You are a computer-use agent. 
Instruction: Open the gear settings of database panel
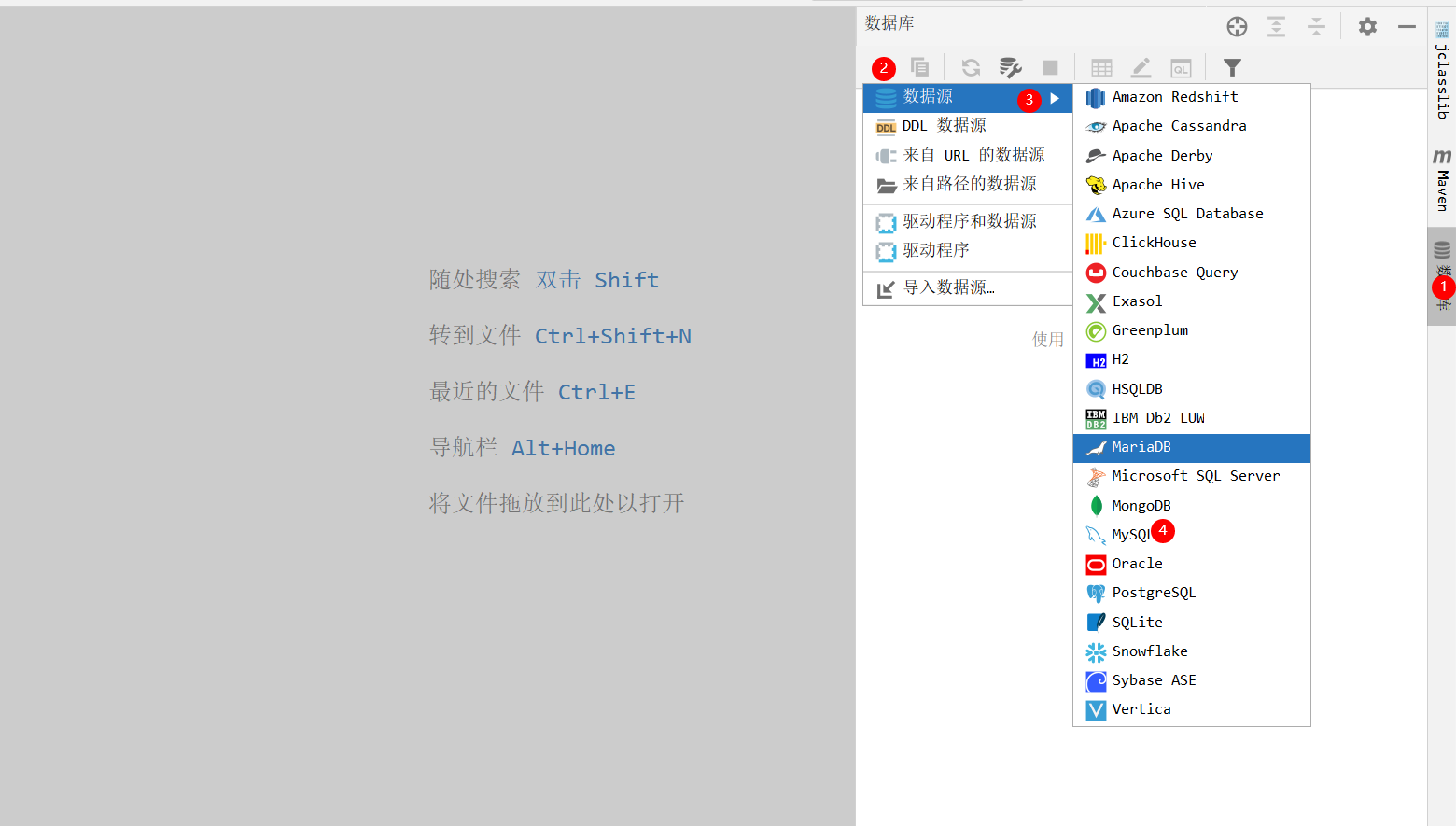coord(1367,27)
